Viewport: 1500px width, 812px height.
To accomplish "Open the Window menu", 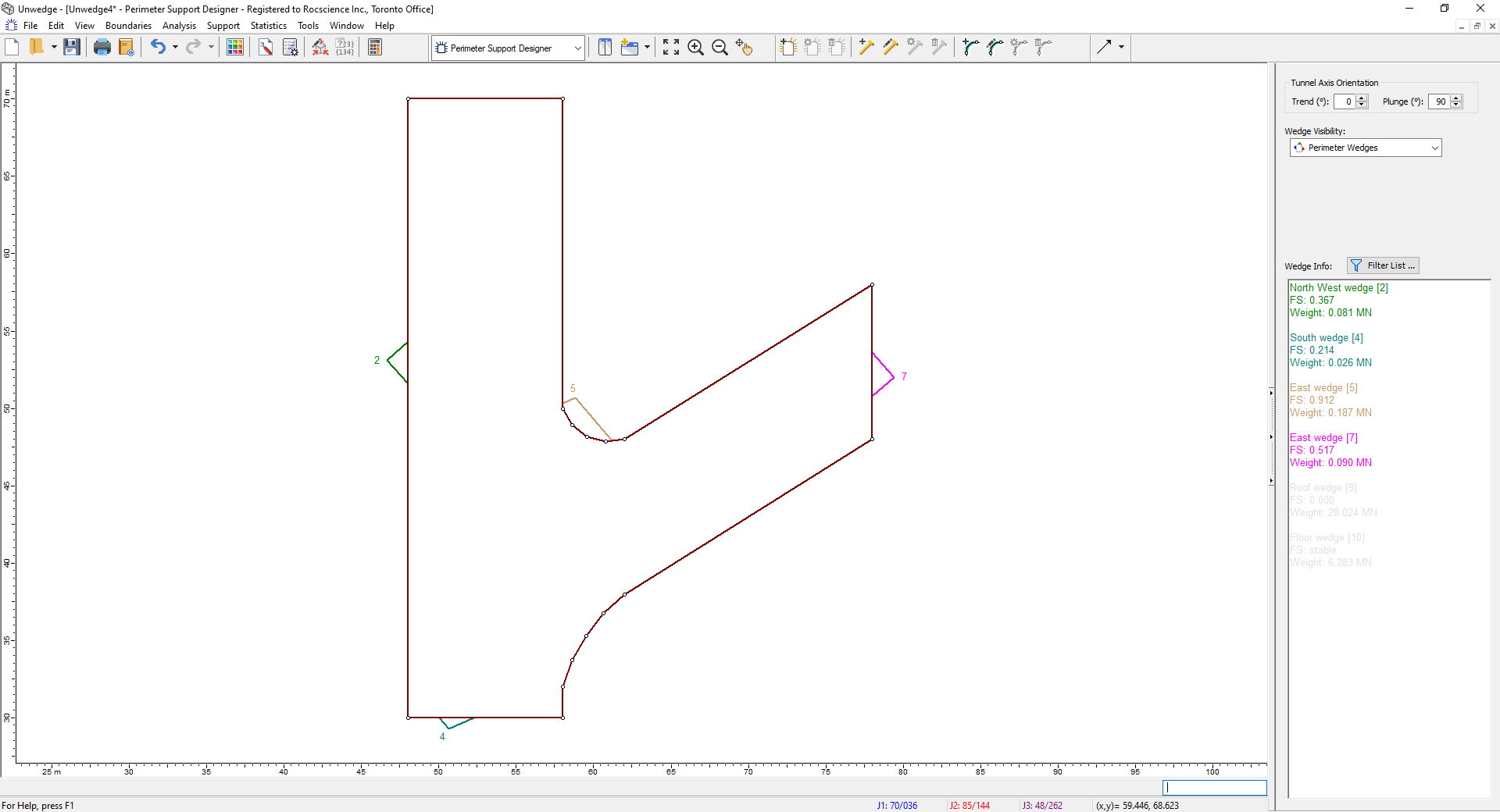I will (347, 26).
